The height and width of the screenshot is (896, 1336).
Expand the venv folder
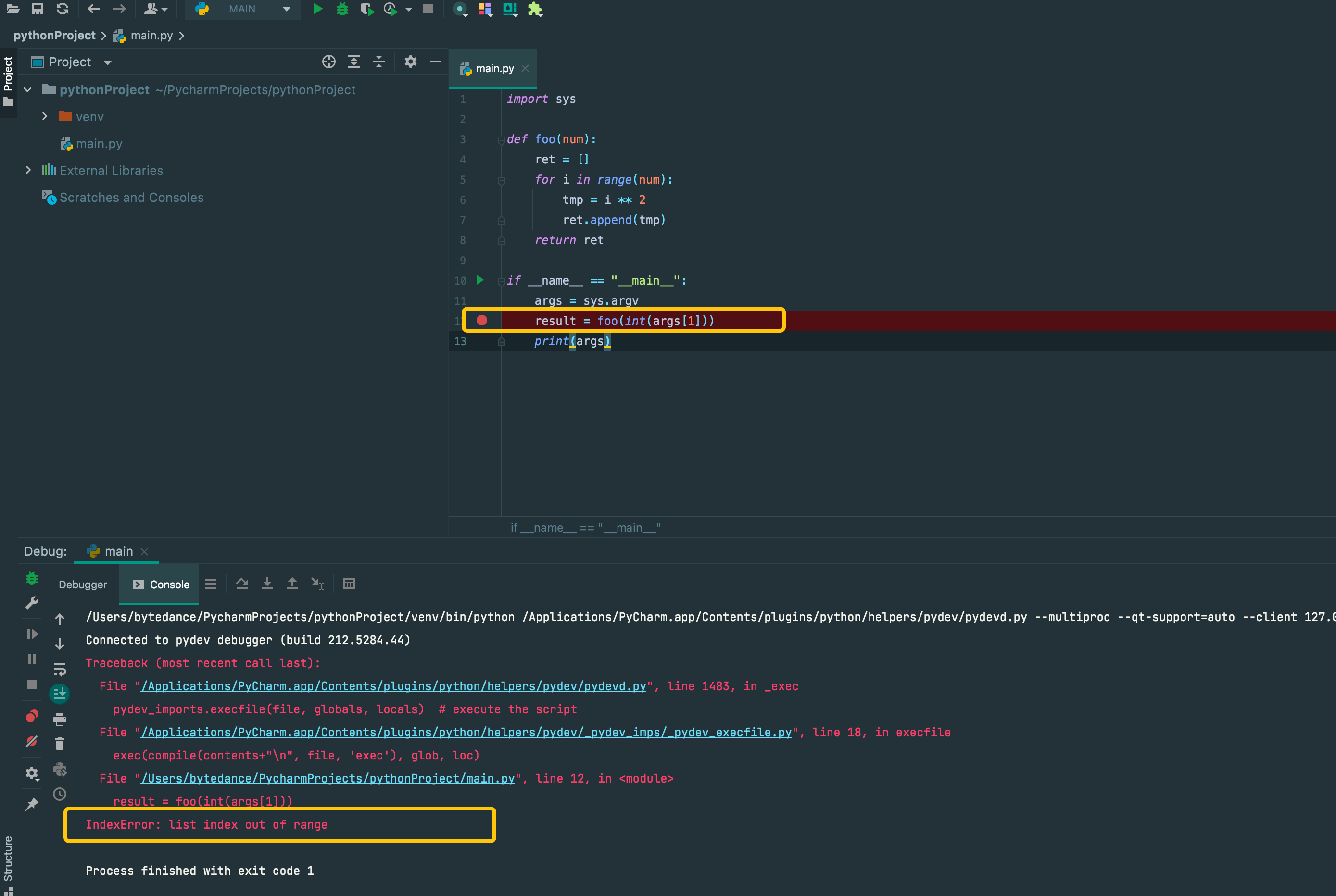45,117
